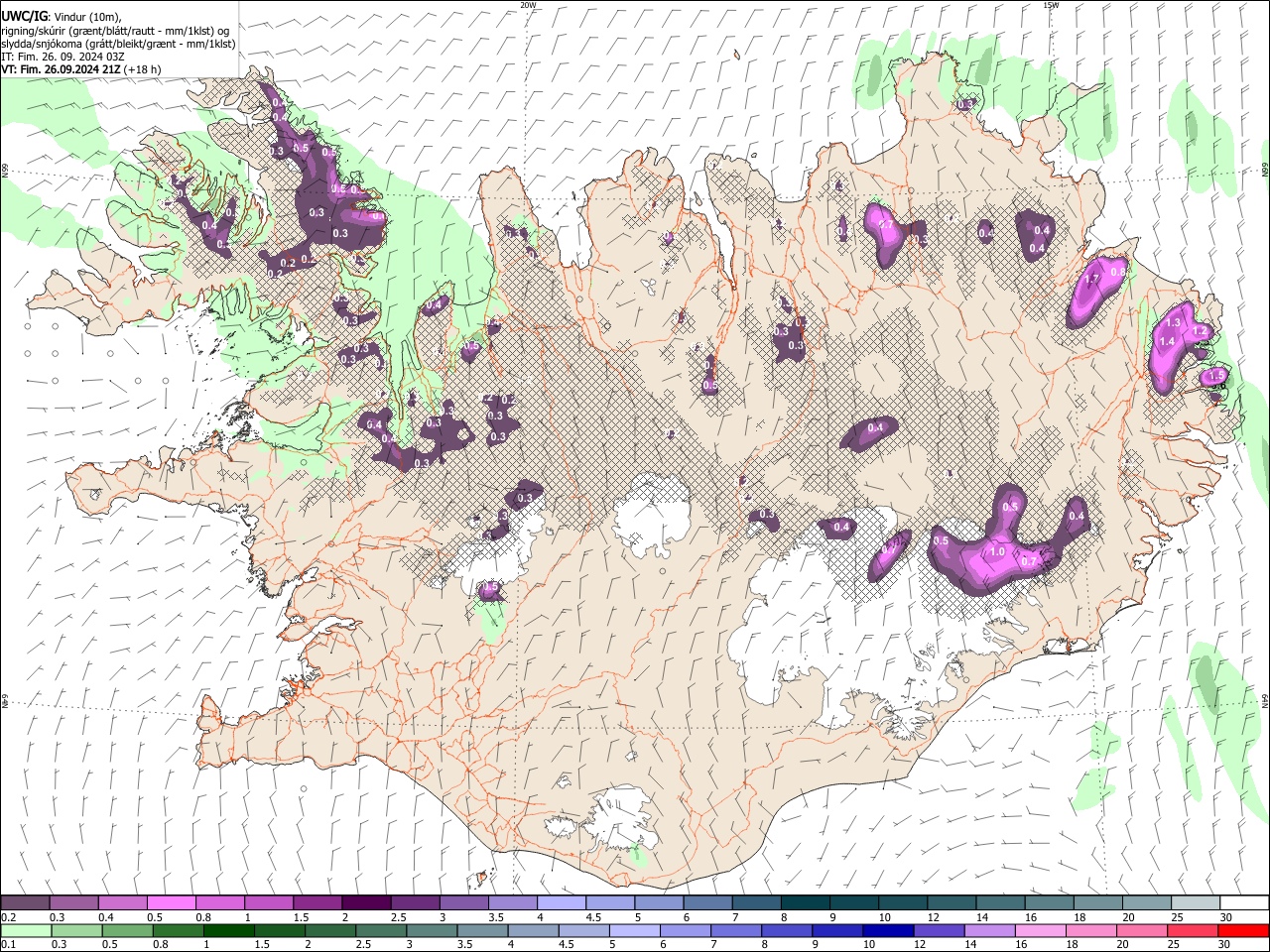Click the violet 12–14 rain legend swatch
1270x952 pixels.
[x=939, y=930]
